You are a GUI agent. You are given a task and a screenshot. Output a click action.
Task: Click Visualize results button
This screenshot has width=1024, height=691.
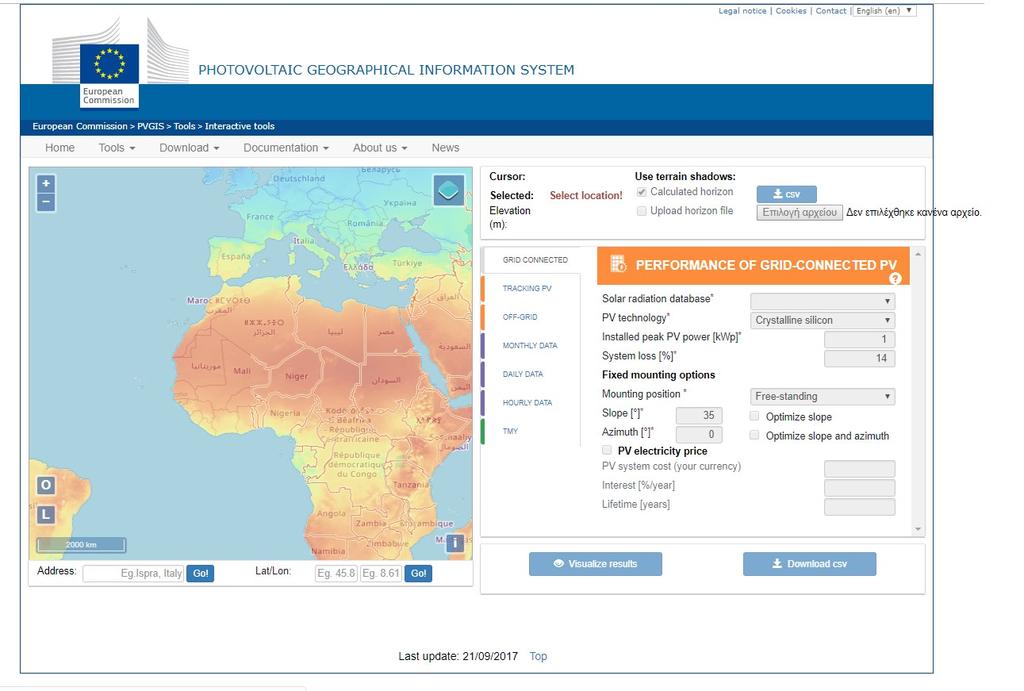(595, 564)
